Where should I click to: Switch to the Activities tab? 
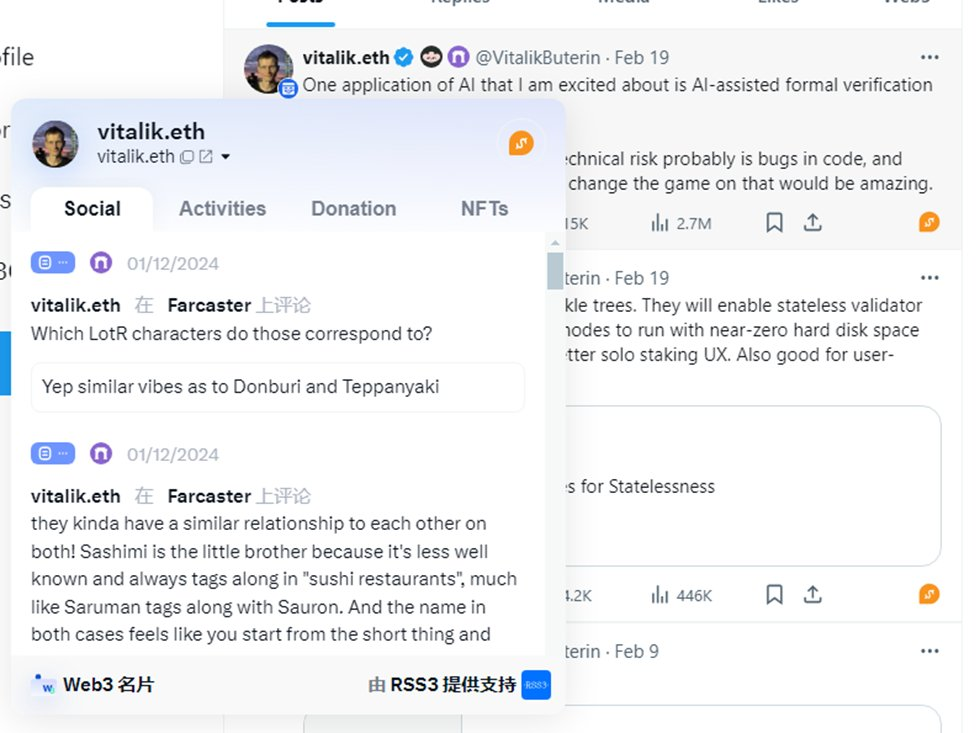tap(222, 208)
